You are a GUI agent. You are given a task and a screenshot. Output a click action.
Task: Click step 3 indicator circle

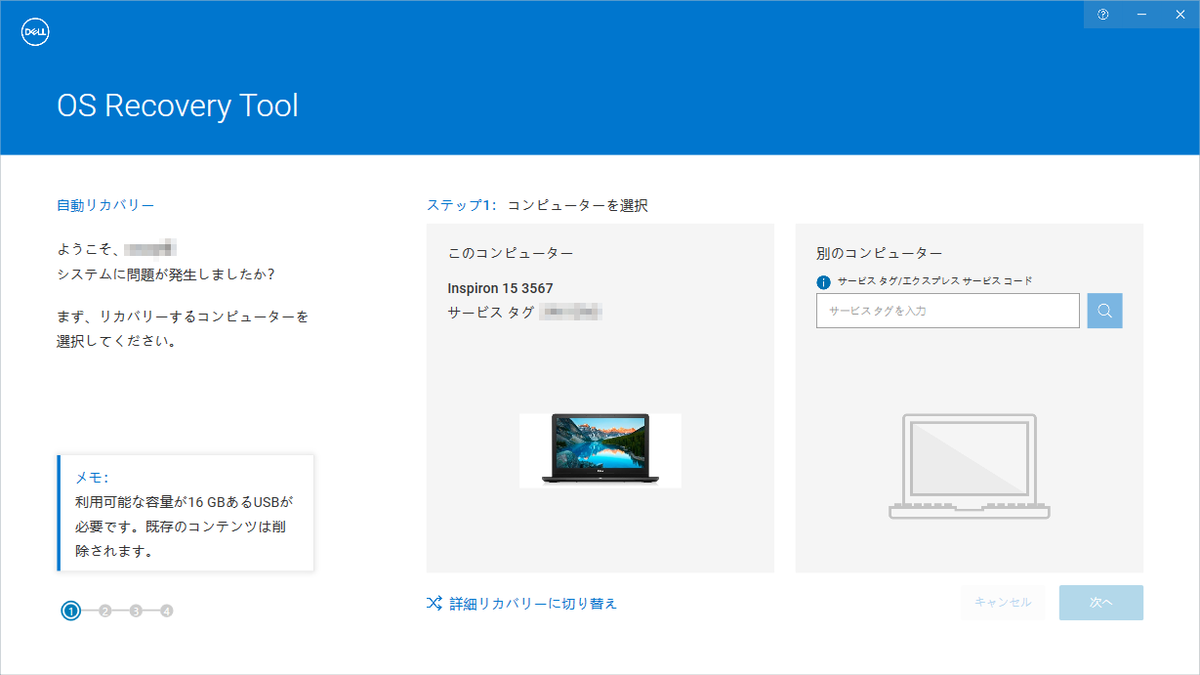pyautogui.click(x=136, y=611)
